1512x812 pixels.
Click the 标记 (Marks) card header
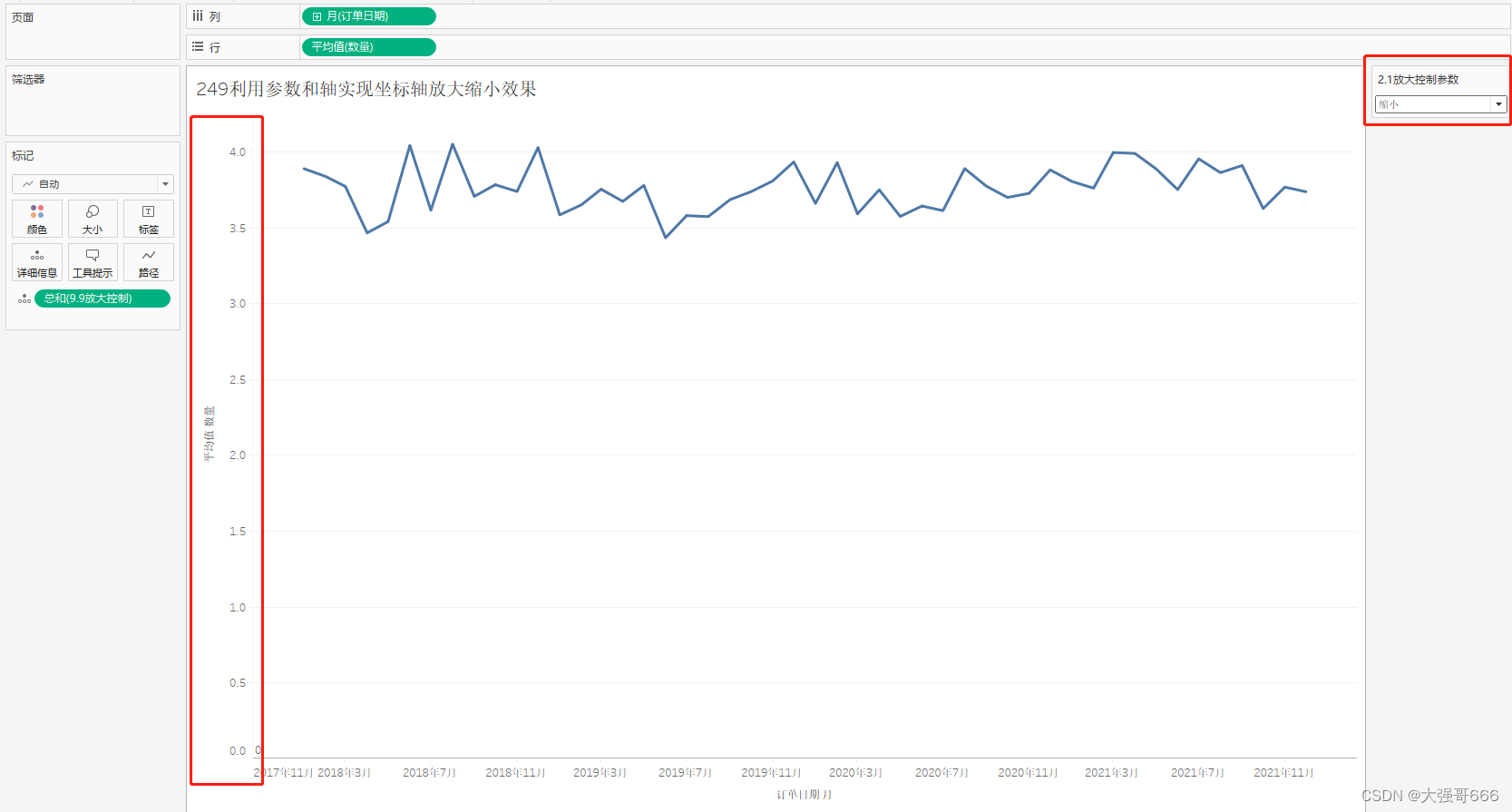23,156
